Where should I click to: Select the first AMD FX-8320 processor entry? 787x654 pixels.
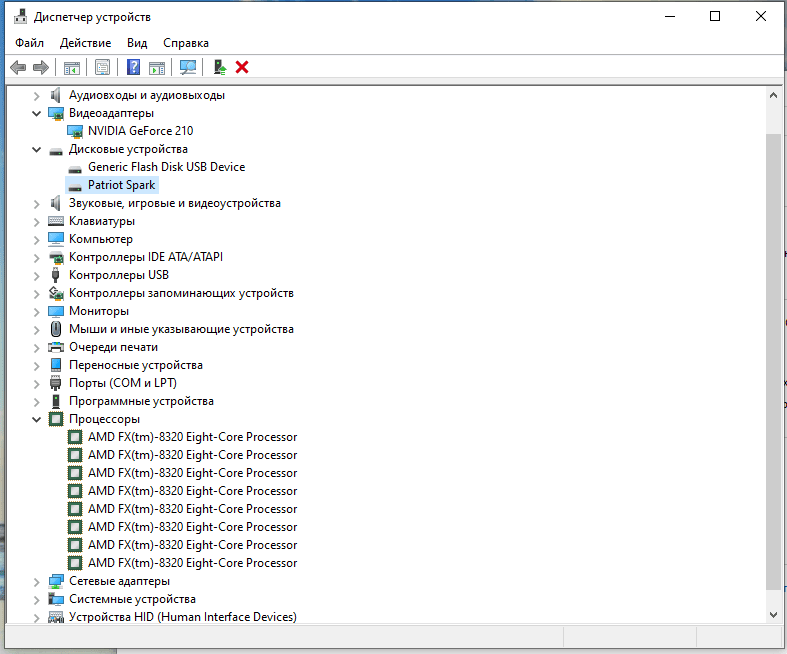click(193, 437)
